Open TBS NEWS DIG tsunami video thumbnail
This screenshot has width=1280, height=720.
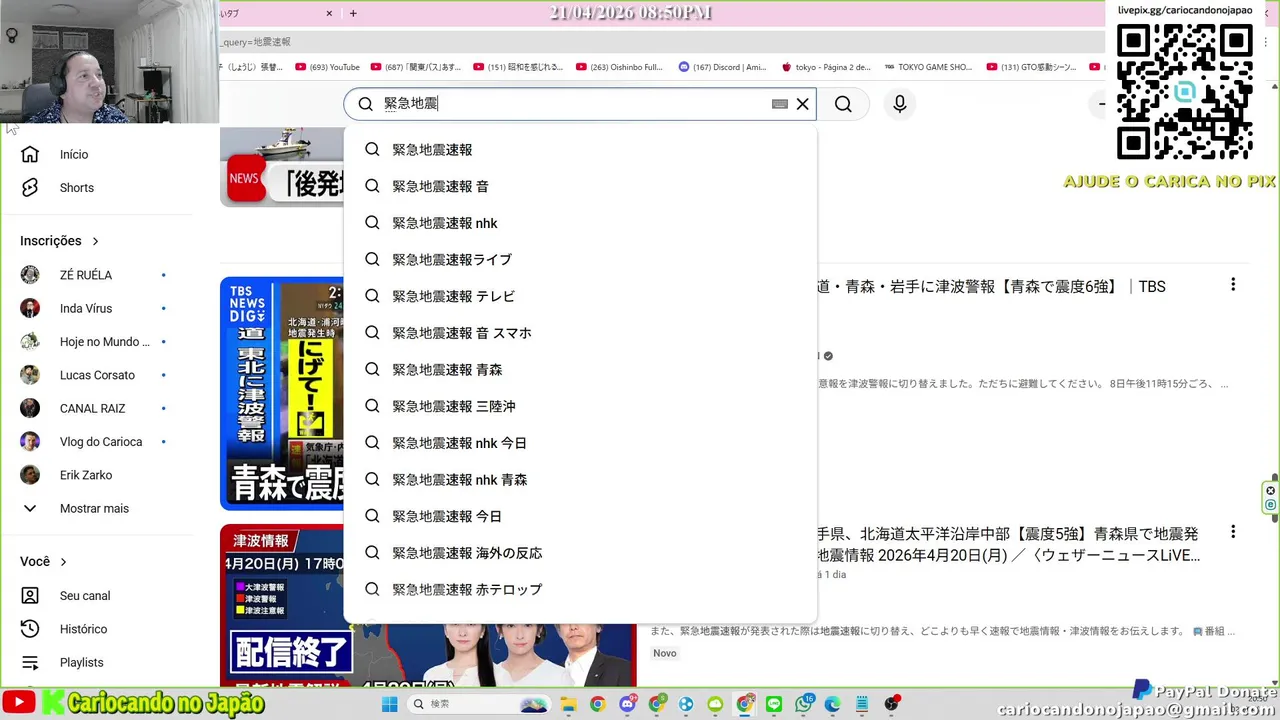pos(282,393)
